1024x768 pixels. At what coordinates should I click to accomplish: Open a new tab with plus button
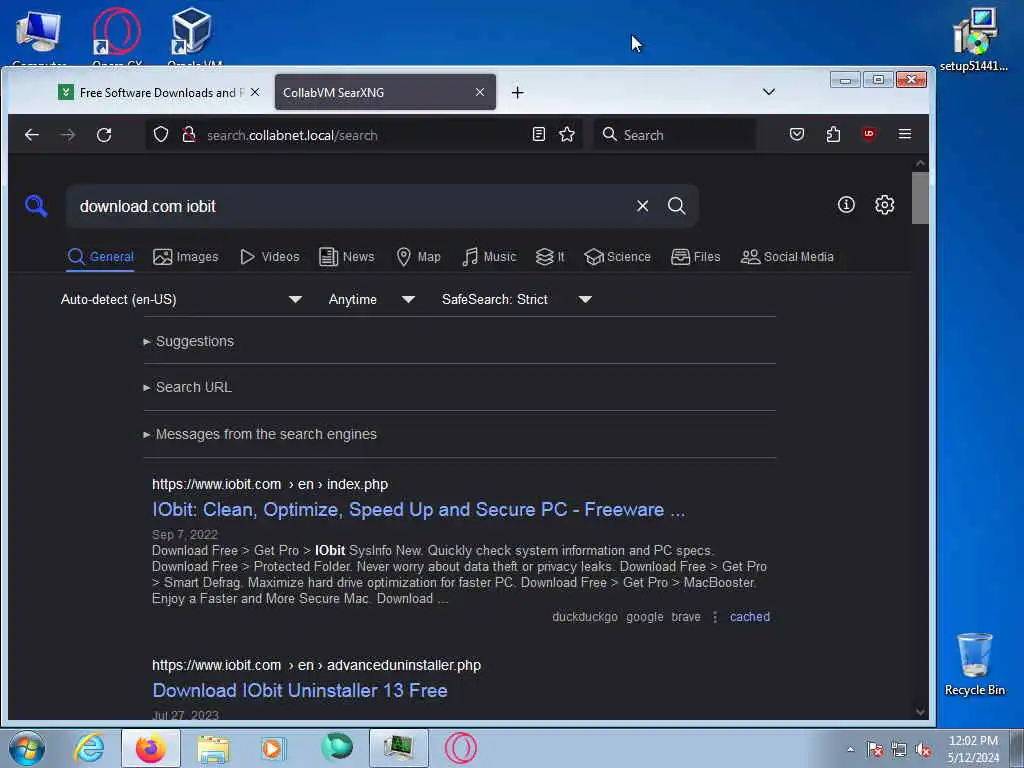tap(518, 93)
